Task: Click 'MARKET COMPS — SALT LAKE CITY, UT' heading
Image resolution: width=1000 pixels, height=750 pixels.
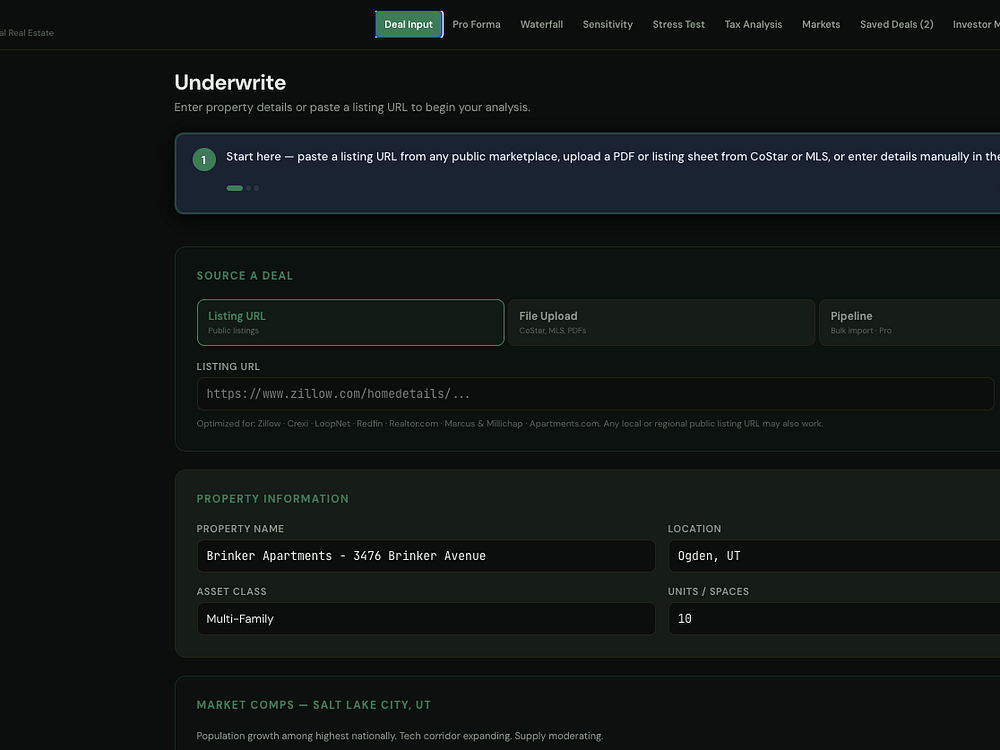Action: pyautogui.click(x=314, y=705)
